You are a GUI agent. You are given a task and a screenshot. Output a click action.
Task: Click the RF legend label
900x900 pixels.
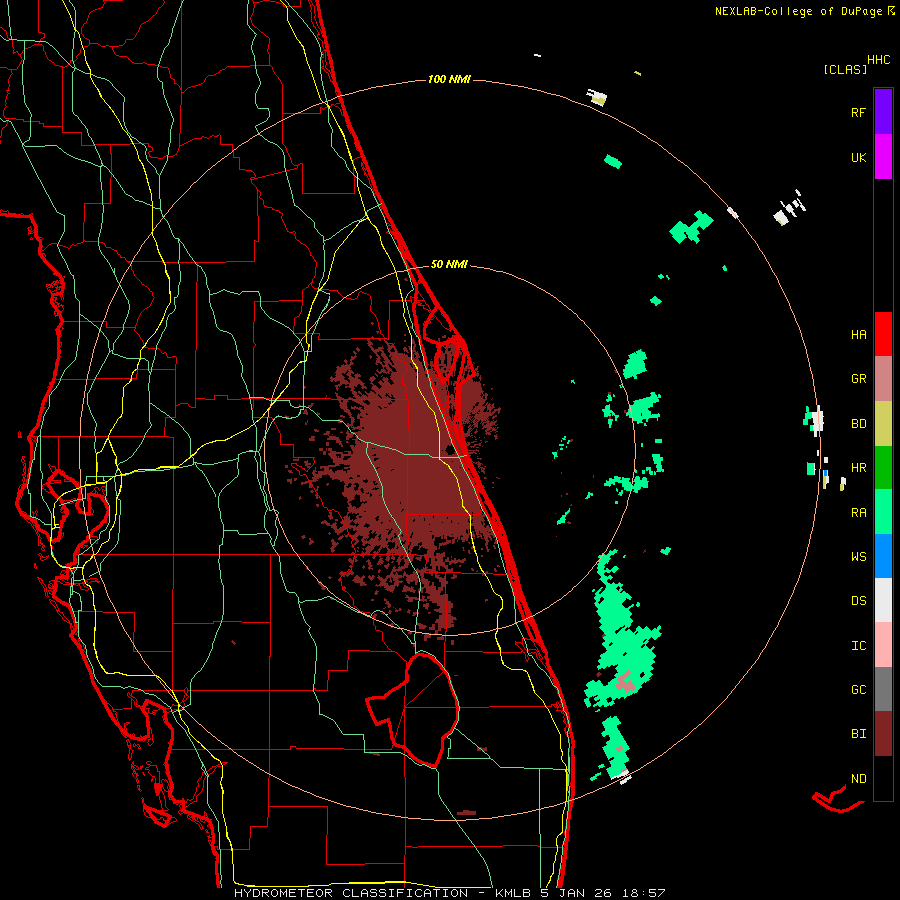(858, 112)
